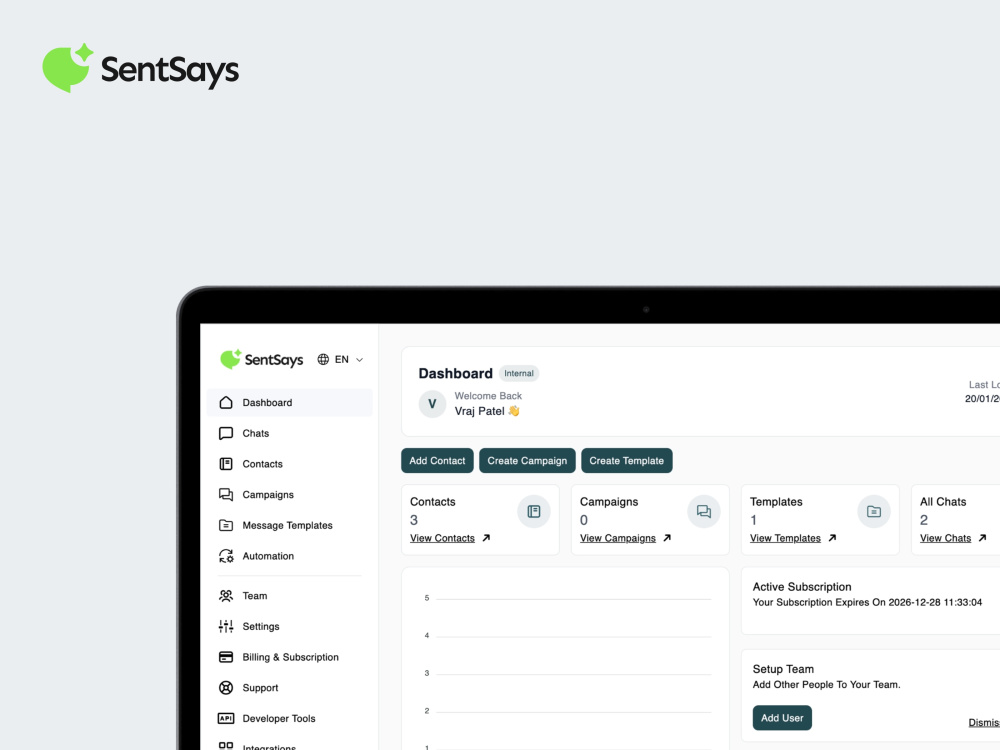Click the Contacts book icon in sidebar

tap(226, 464)
